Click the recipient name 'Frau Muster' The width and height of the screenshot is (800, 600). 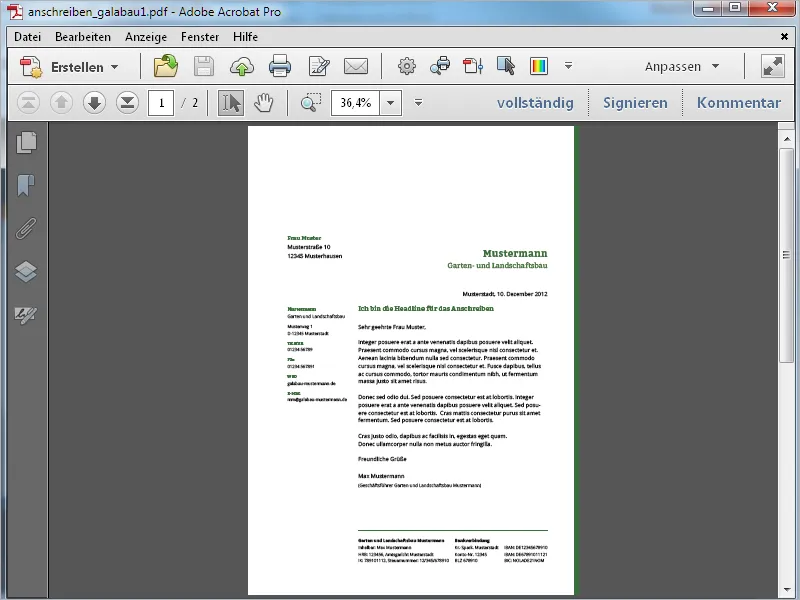pos(304,238)
